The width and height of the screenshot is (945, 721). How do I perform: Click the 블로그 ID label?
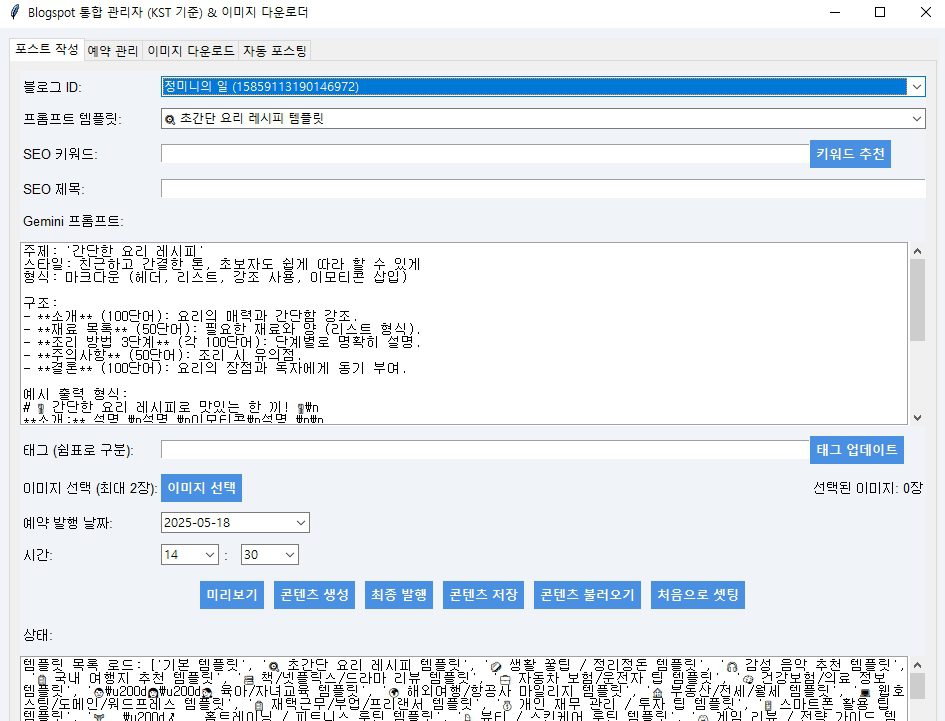(x=52, y=87)
